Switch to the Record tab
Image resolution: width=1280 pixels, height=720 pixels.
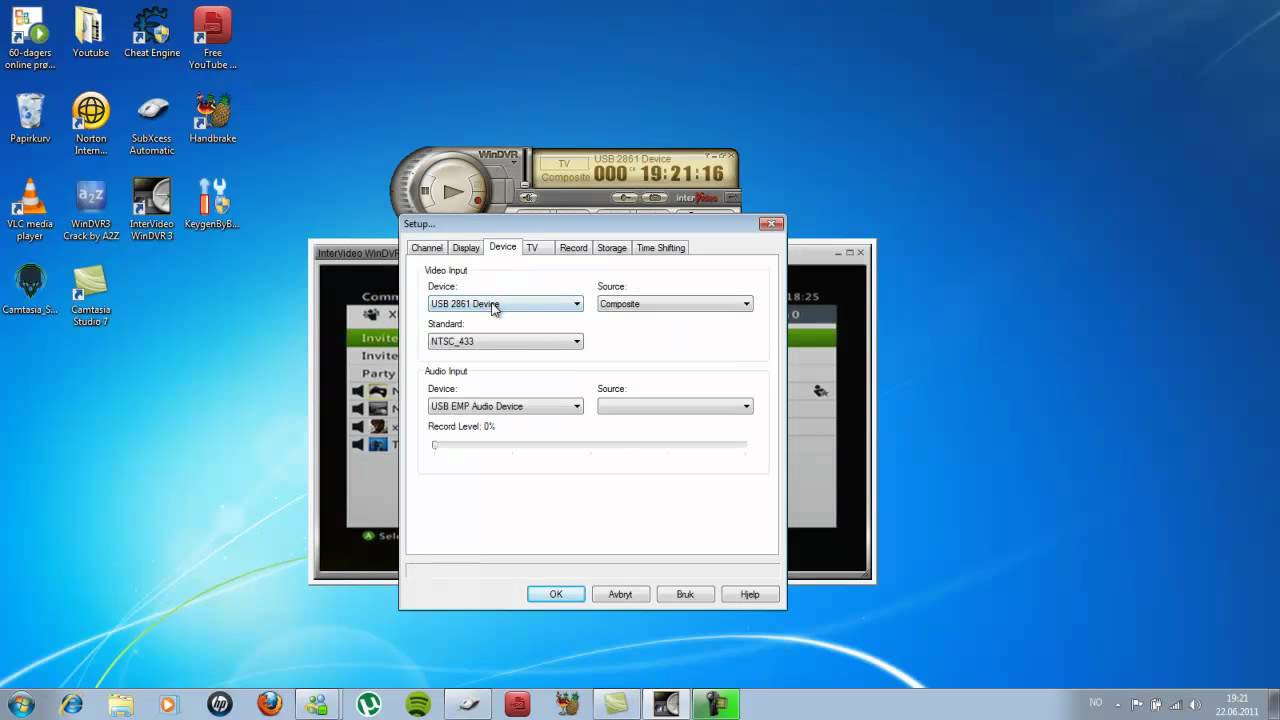573,248
